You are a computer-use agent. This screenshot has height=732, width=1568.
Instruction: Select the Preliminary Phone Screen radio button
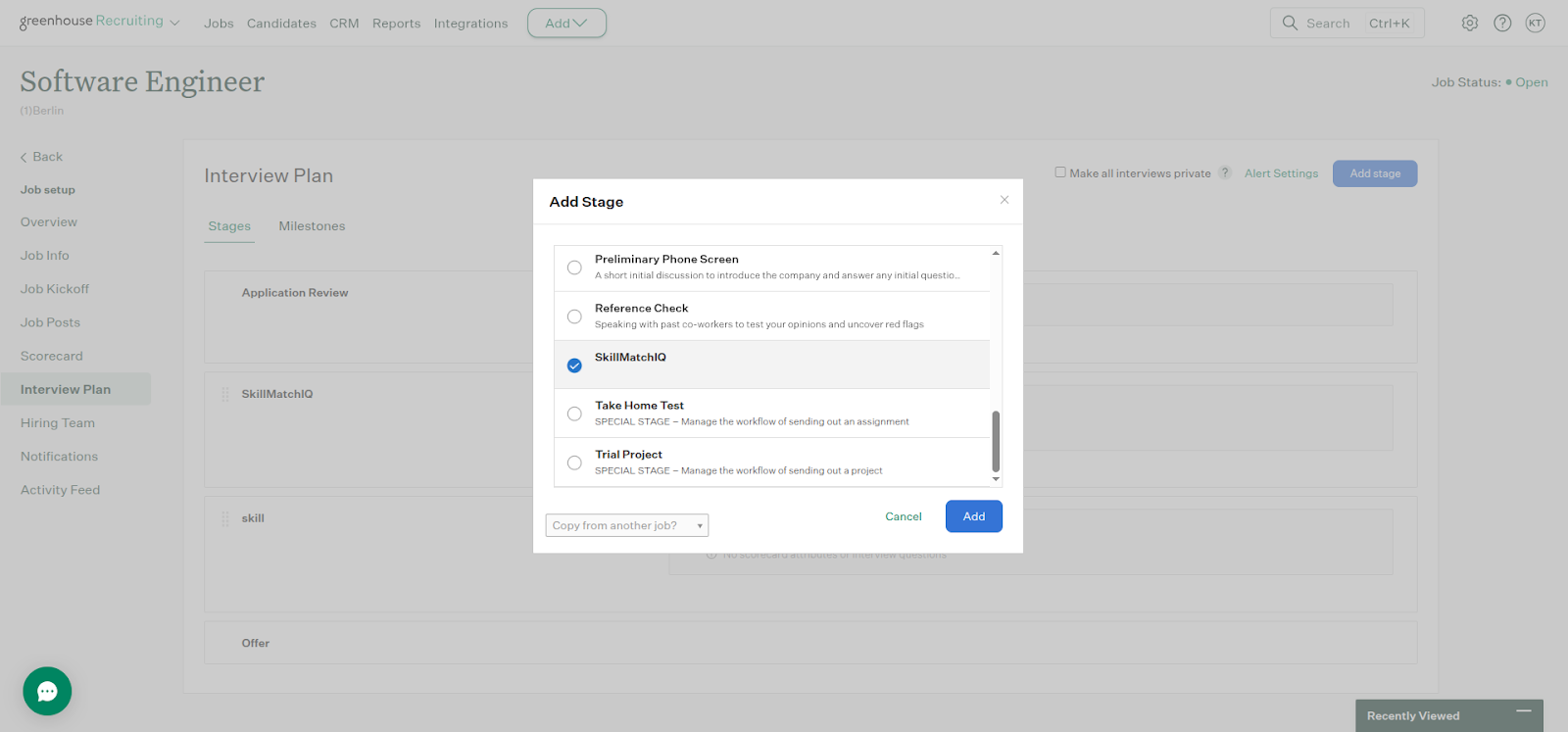click(574, 268)
